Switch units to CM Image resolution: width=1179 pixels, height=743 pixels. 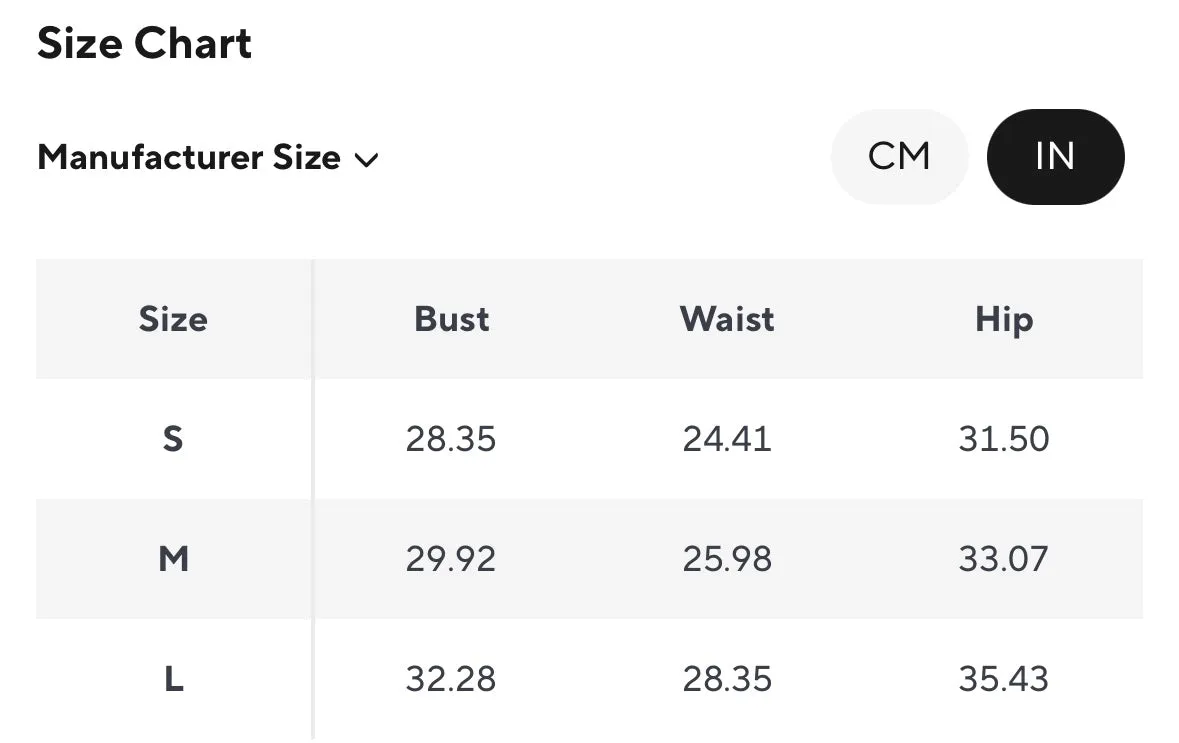pos(899,156)
